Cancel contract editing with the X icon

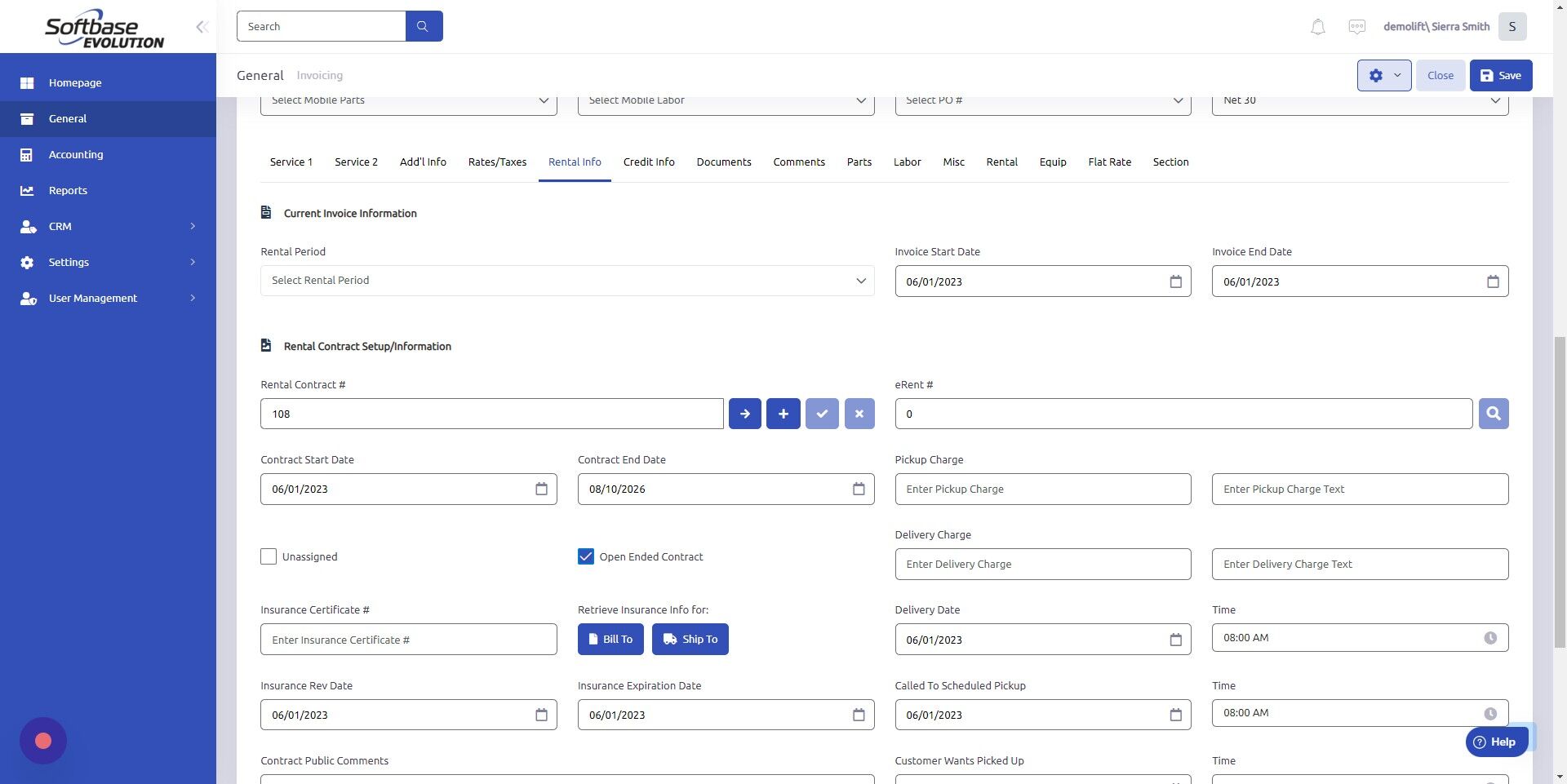858,414
